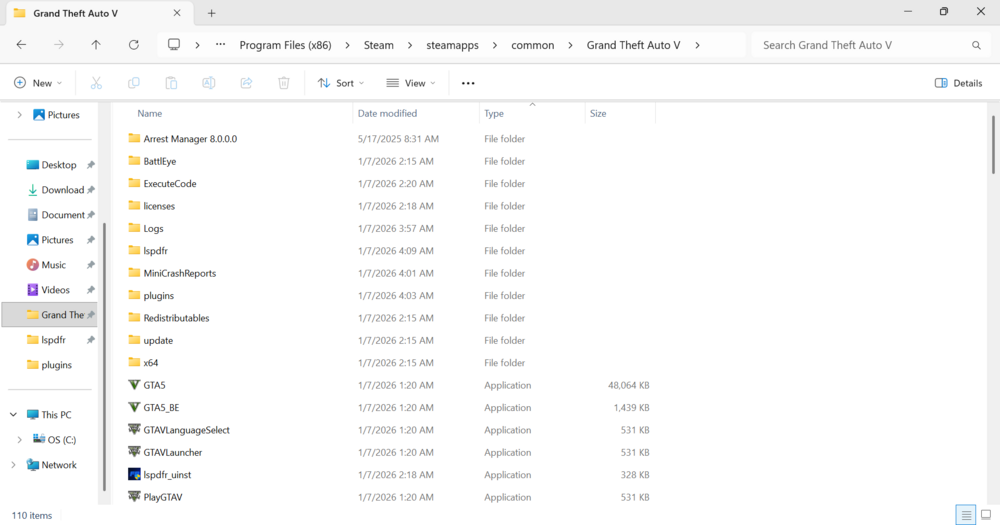
Task: Select the ExecuteCode folder
Action: click(x=170, y=184)
